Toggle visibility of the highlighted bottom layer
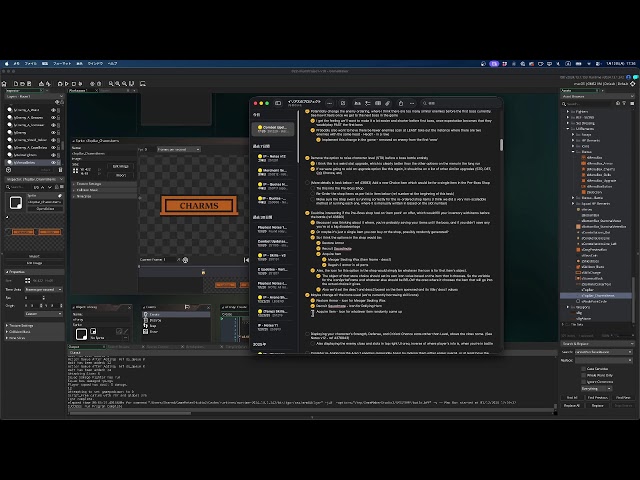Viewport: 640px width, 480px height. click(x=53, y=162)
